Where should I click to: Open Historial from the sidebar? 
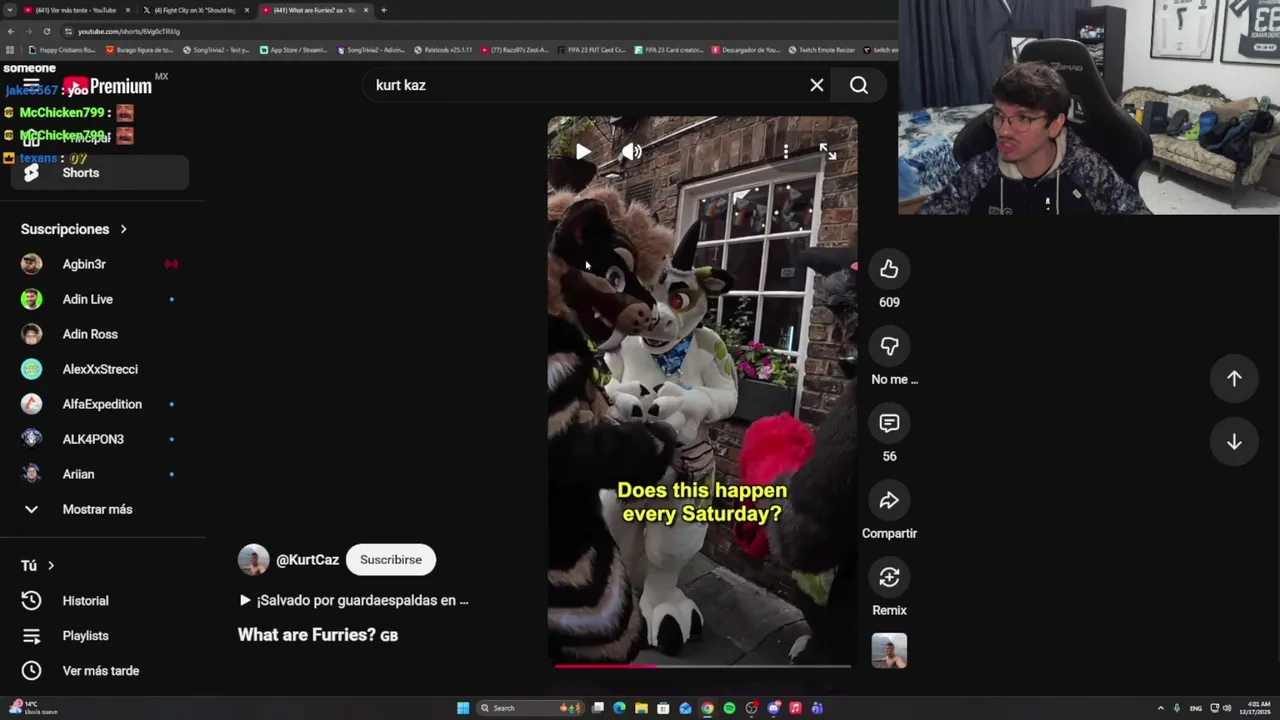pyautogui.click(x=100, y=601)
